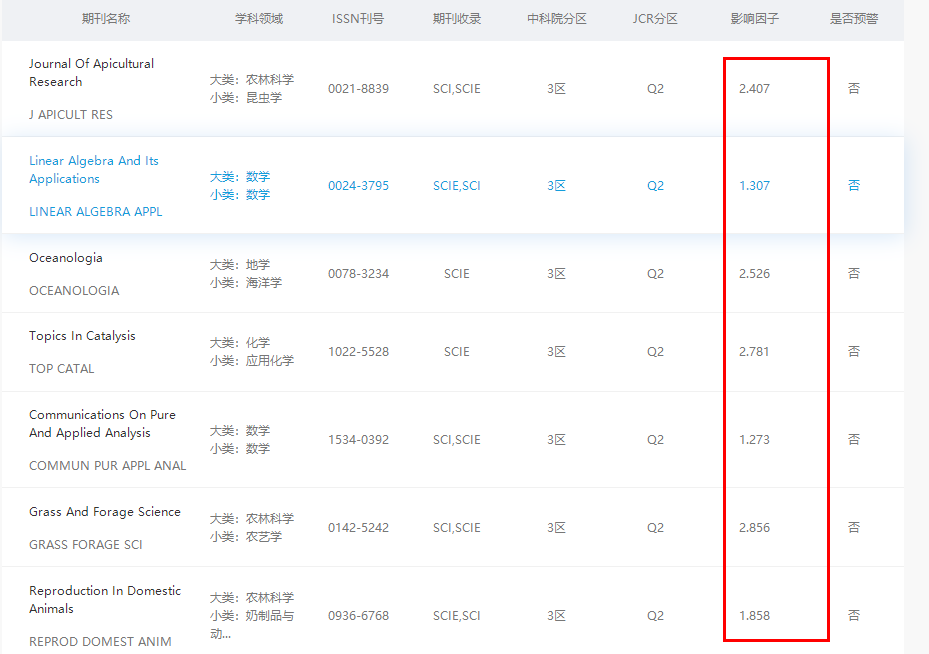Image resolution: width=929 pixels, height=654 pixels.
Task: Click the Linear Algebra And Its Applications link
Action: point(93,170)
